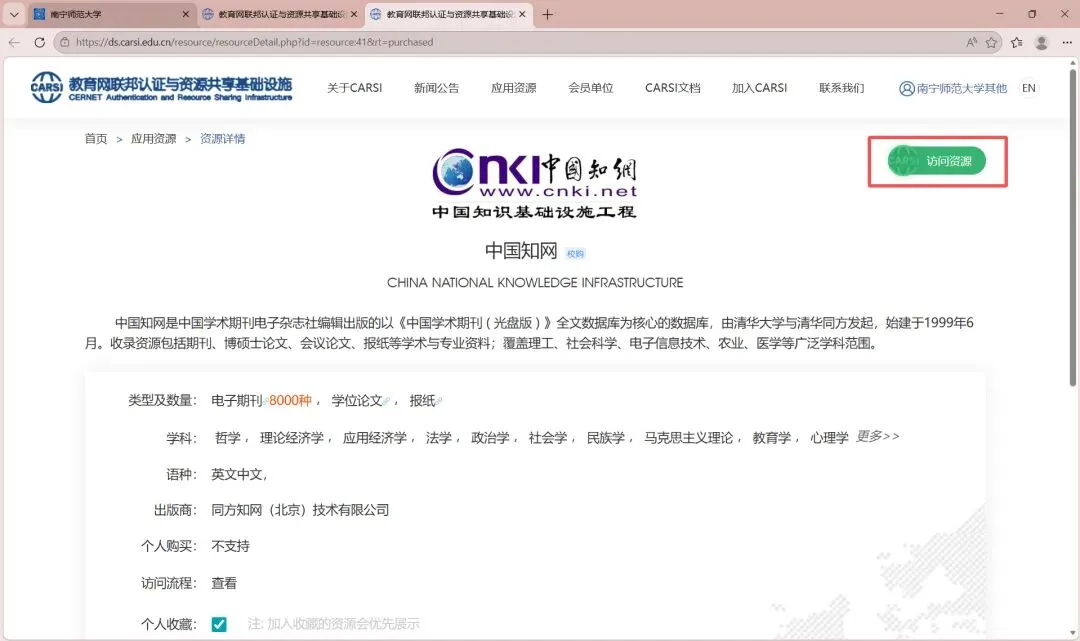Click the browser back arrow
This screenshot has width=1080, height=641.
click(x=14, y=43)
